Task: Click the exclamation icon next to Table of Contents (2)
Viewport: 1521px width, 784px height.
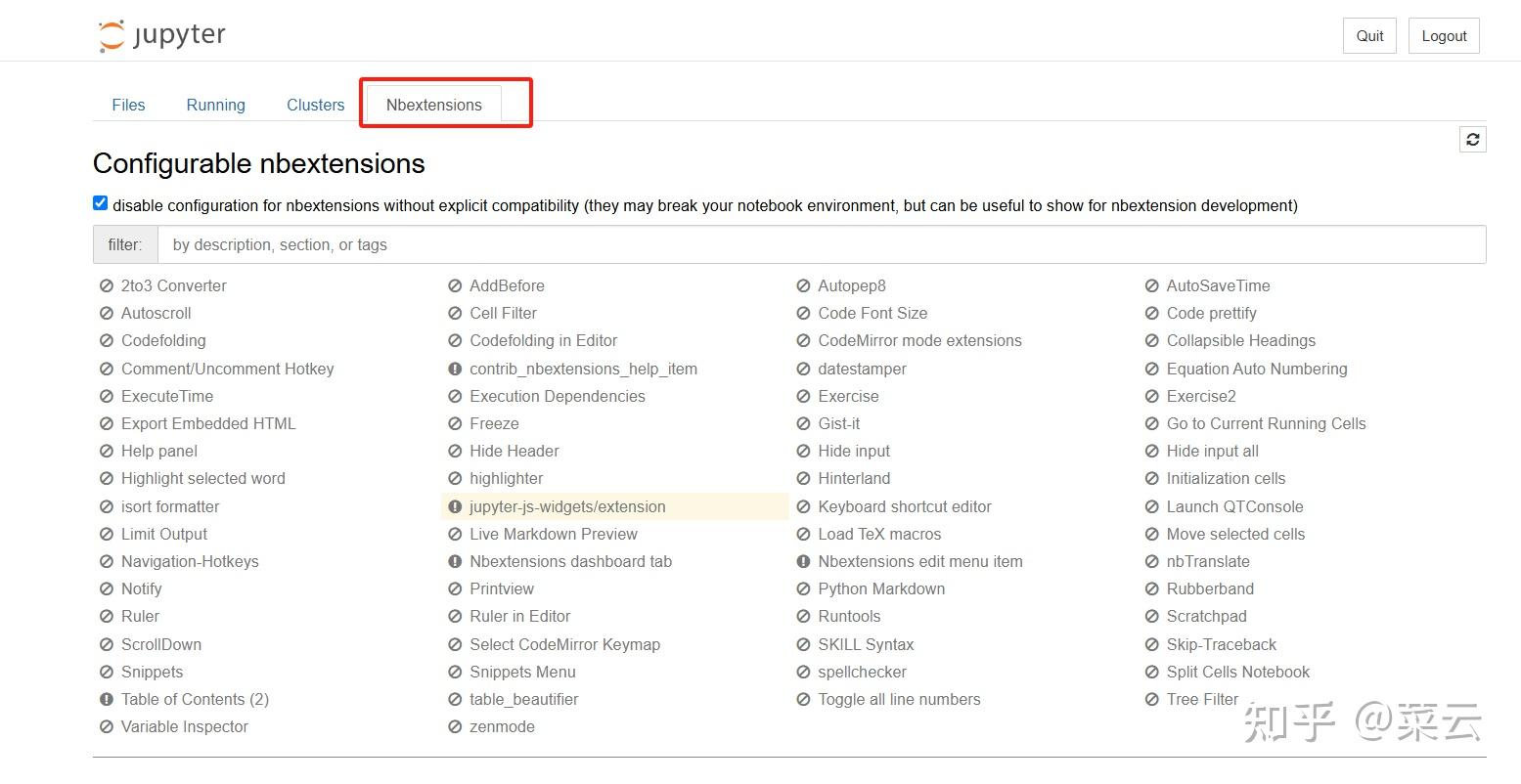Action: tap(107, 699)
